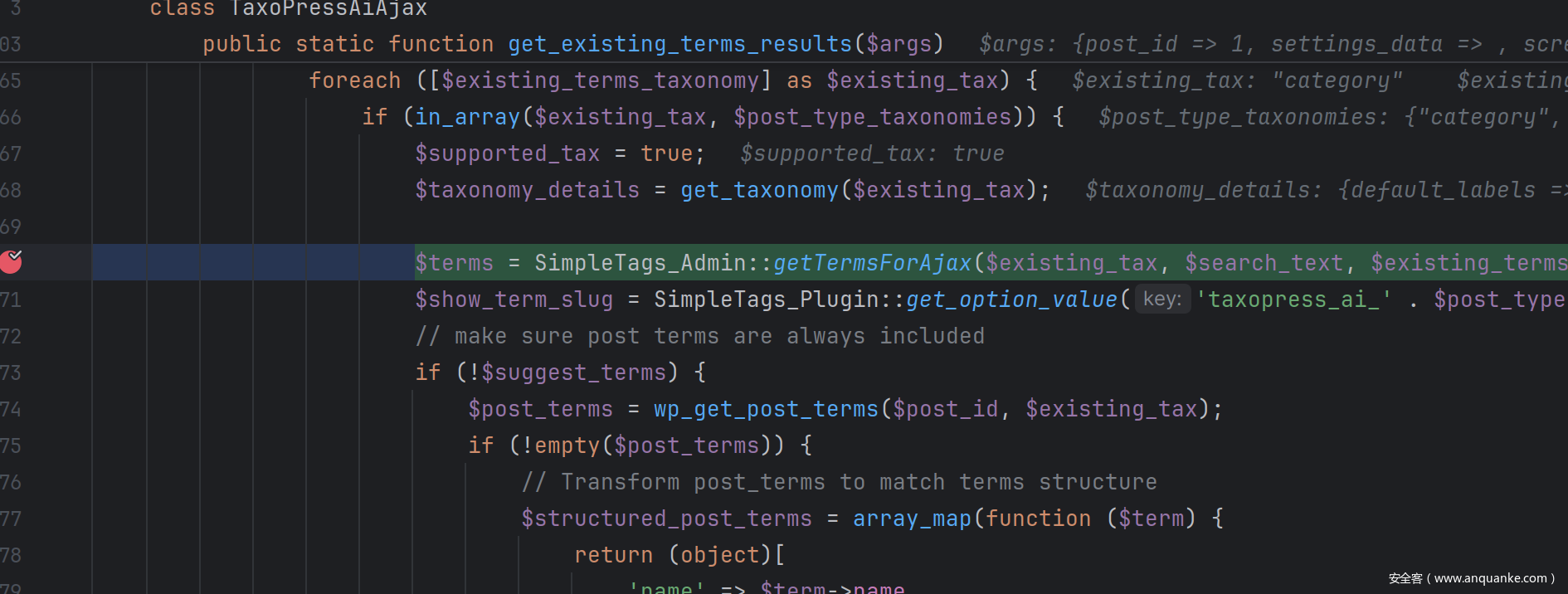Viewport: 1568px width, 594px height.
Task: Toggle the red breakpoint on the $terms line
Action: coord(12,262)
